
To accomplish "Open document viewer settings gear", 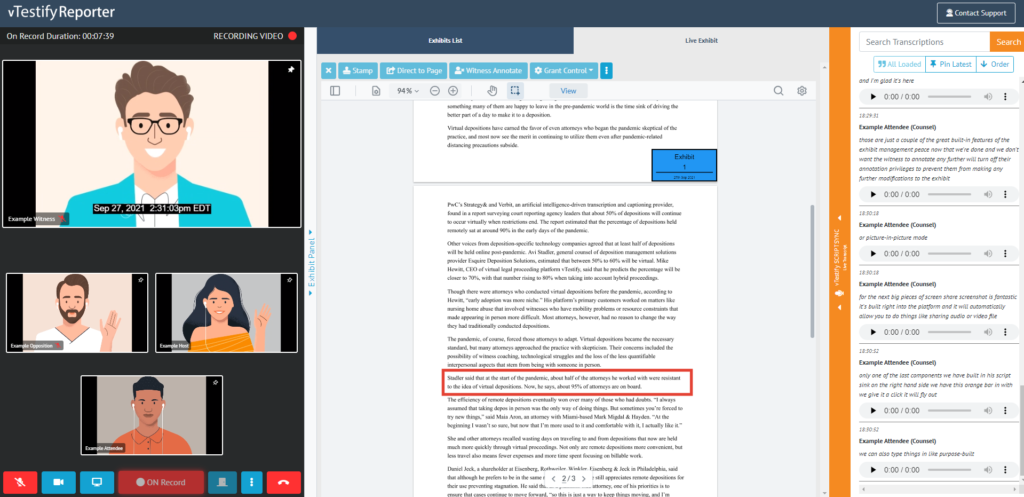I will click(802, 91).
